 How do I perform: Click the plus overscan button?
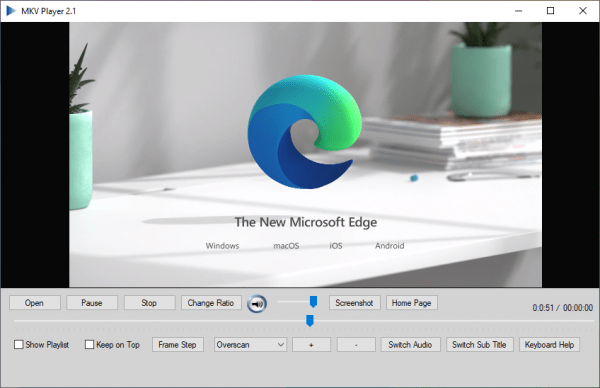point(311,344)
